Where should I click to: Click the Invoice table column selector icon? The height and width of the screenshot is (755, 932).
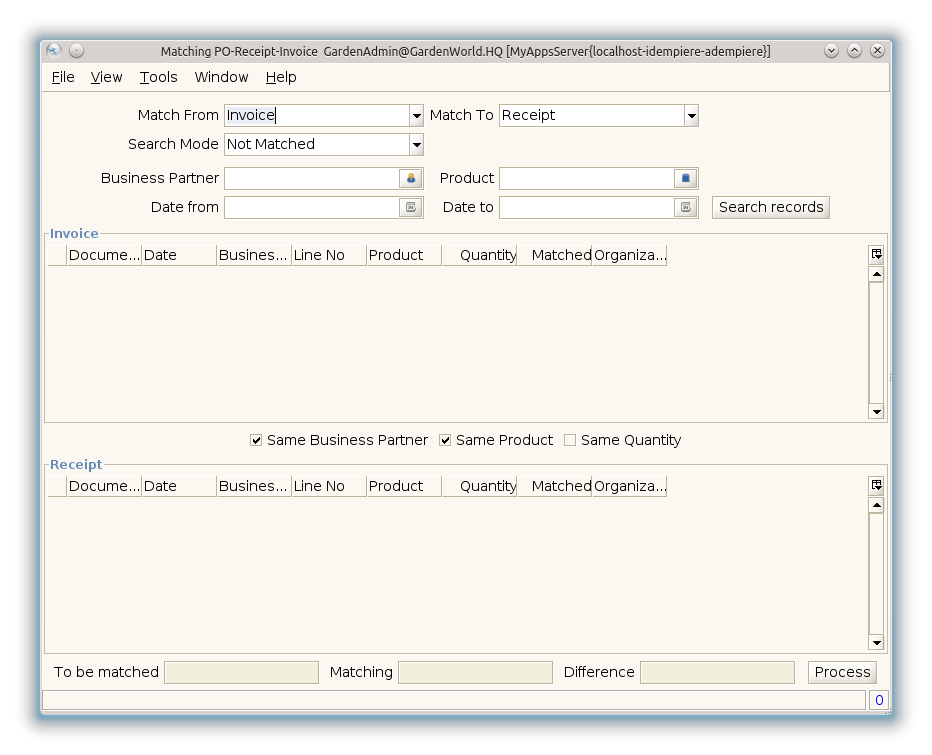tap(876, 255)
